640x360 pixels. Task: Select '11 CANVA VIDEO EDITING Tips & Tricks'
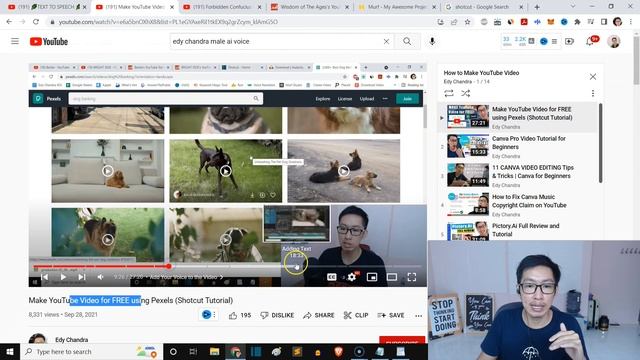[x=517, y=176]
